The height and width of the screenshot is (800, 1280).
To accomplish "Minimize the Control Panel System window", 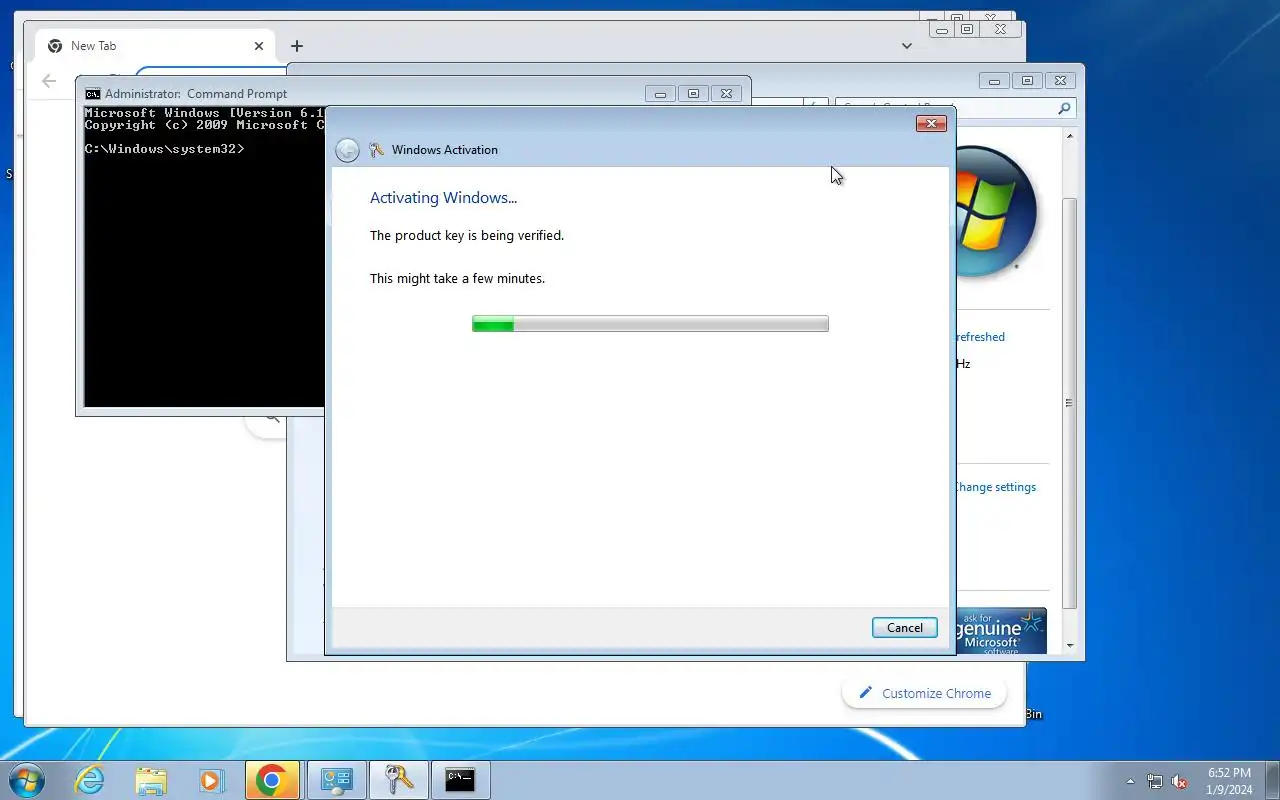I will [994, 81].
